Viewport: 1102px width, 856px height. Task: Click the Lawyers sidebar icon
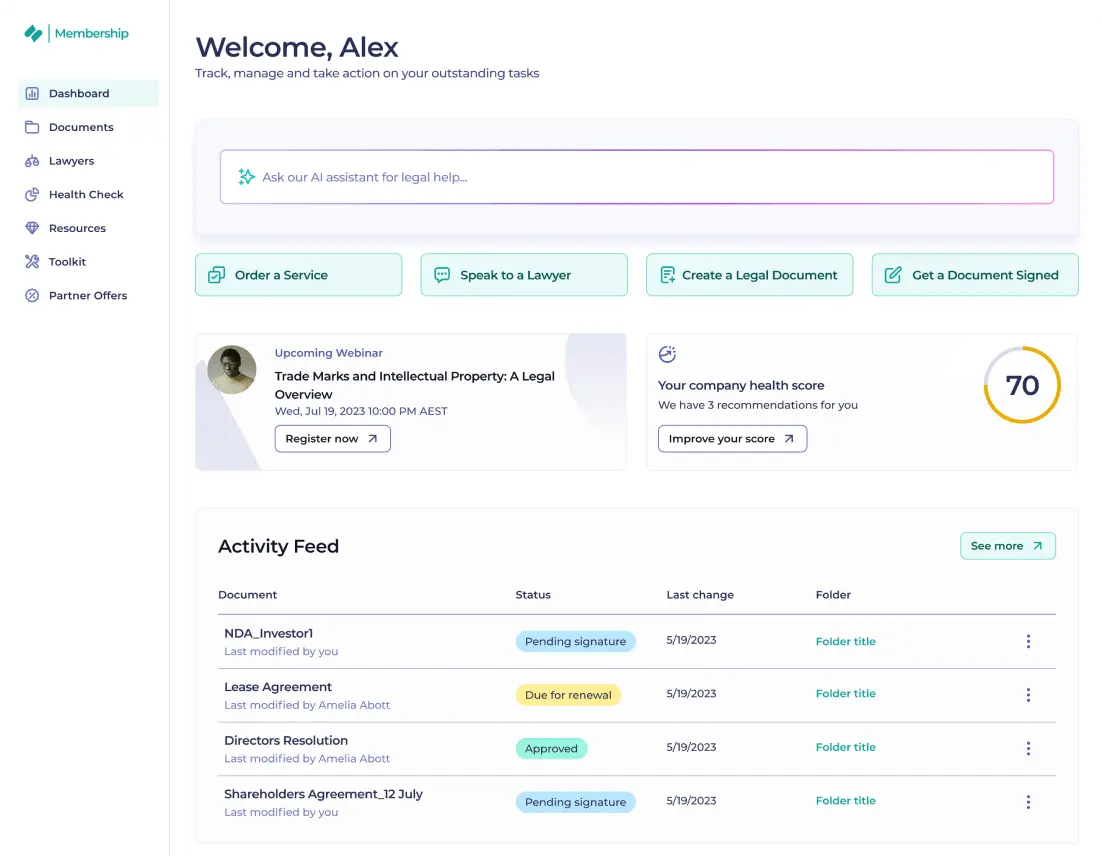click(x=32, y=161)
